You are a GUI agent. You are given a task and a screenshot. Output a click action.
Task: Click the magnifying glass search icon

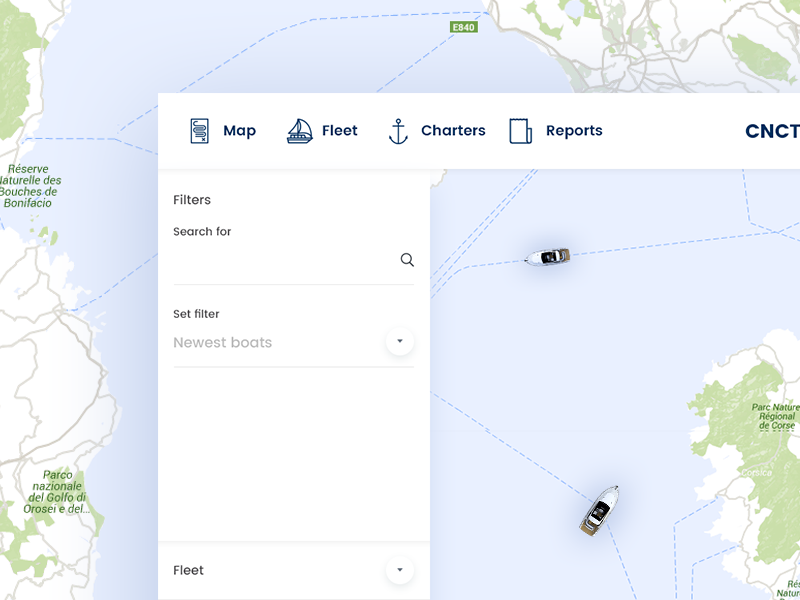pyautogui.click(x=407, y=260)
